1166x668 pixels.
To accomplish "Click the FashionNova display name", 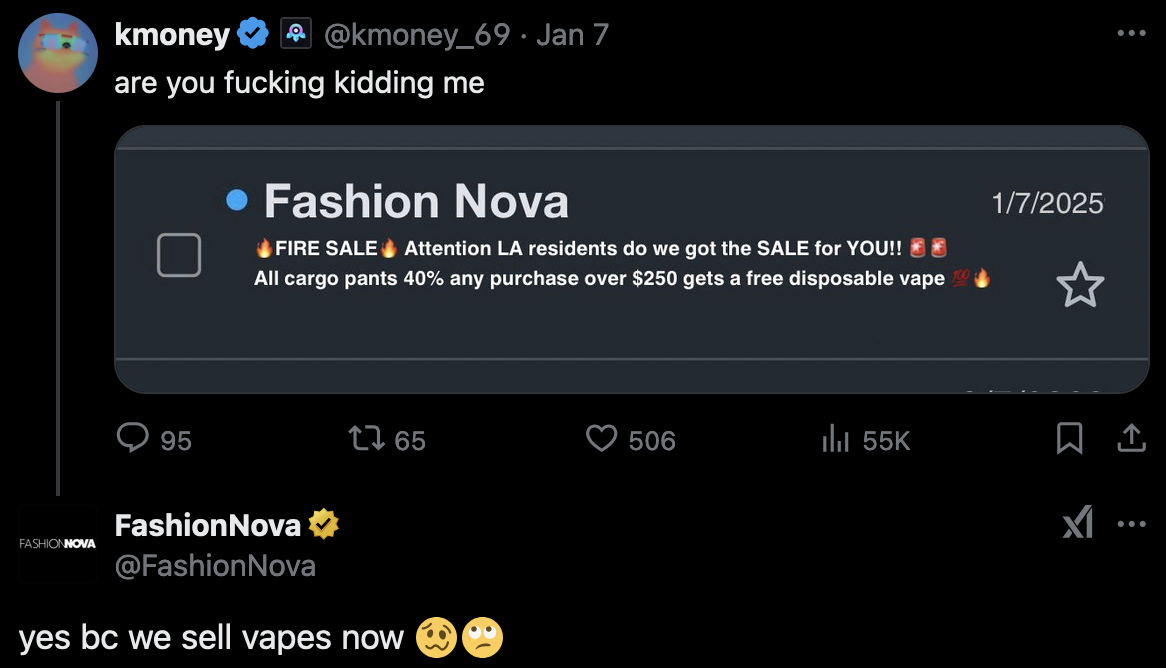I will point(208,524).
